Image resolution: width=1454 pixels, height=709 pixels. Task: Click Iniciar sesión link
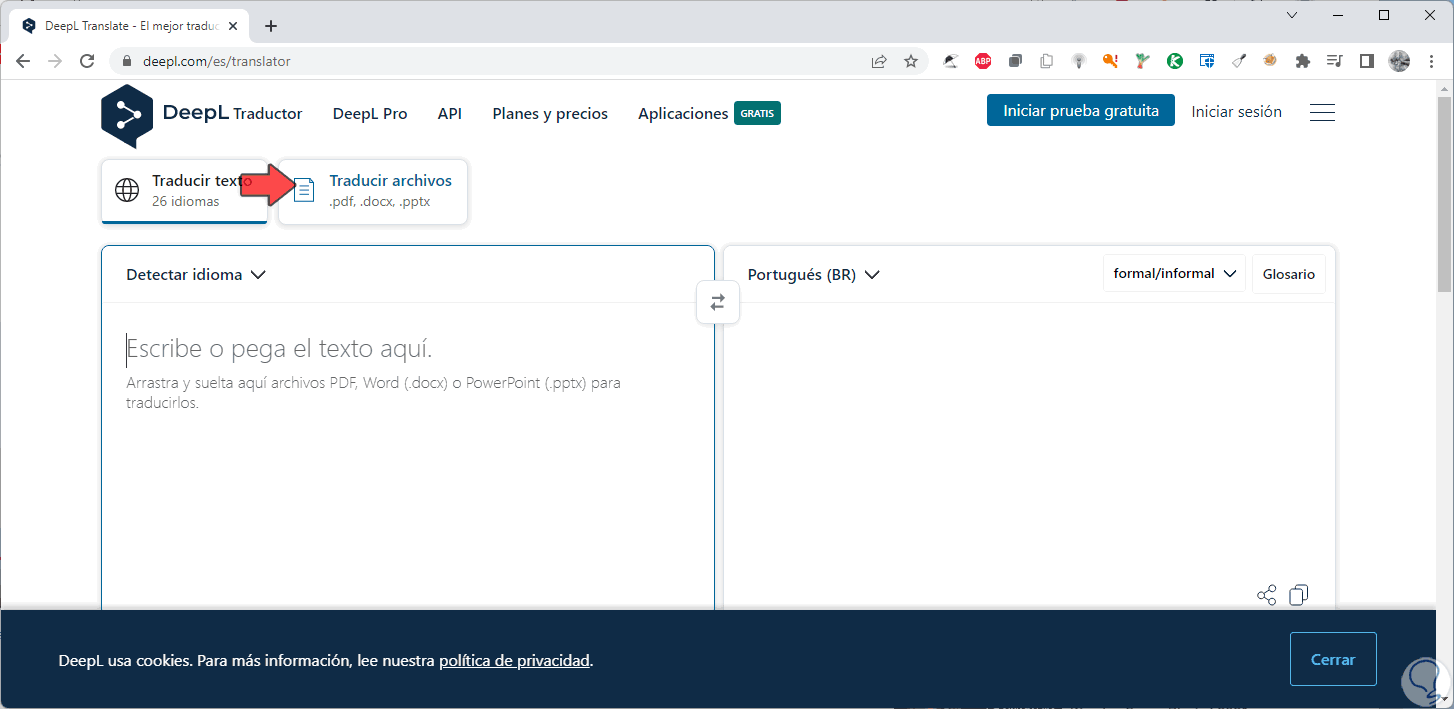[x=1236, y=111]
